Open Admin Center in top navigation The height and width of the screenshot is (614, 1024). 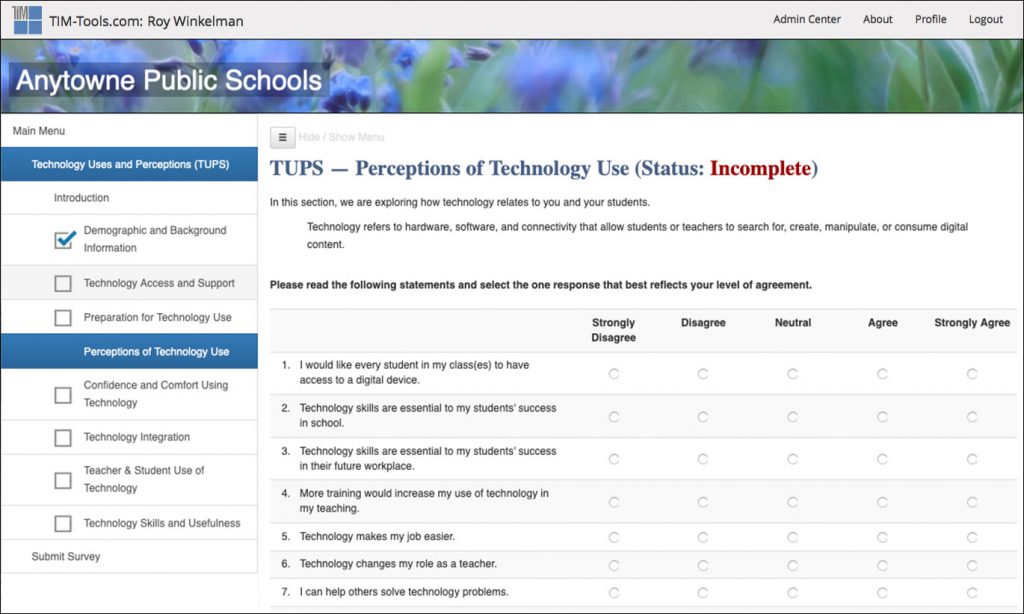pyautogui.click(x=807, y=19)
